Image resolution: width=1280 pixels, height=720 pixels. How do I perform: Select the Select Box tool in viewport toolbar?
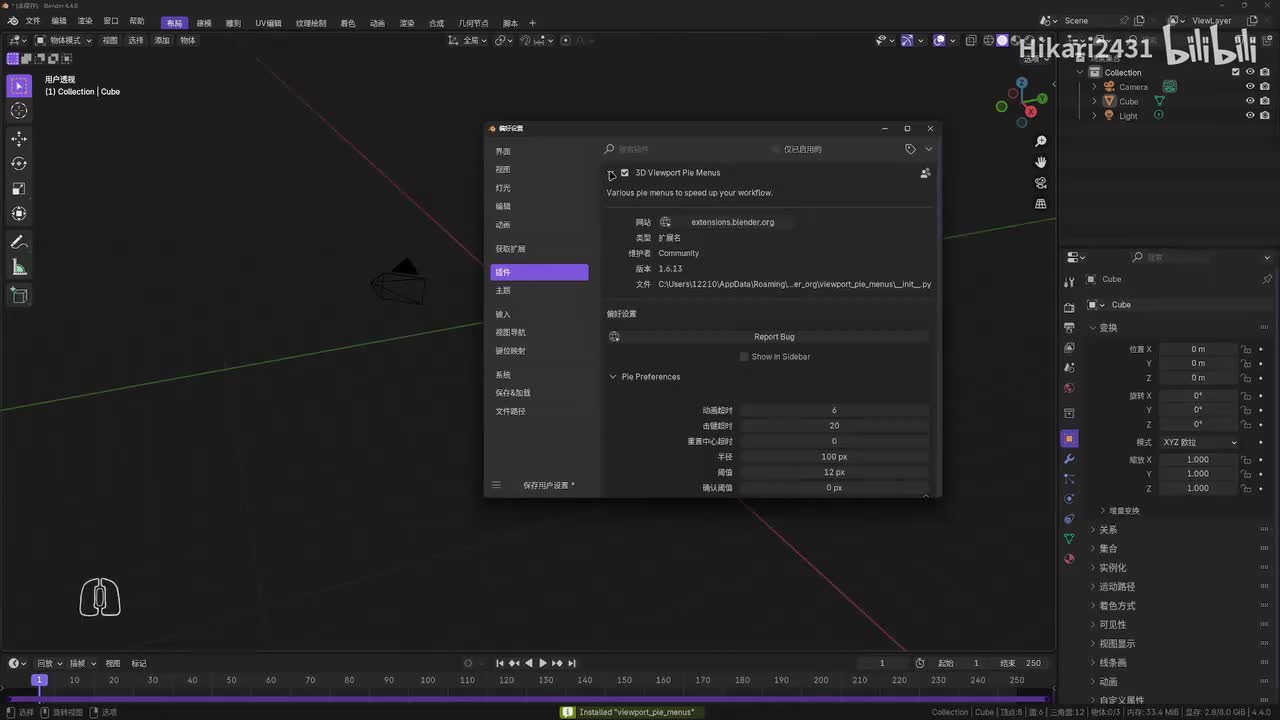tap(19, 87)
